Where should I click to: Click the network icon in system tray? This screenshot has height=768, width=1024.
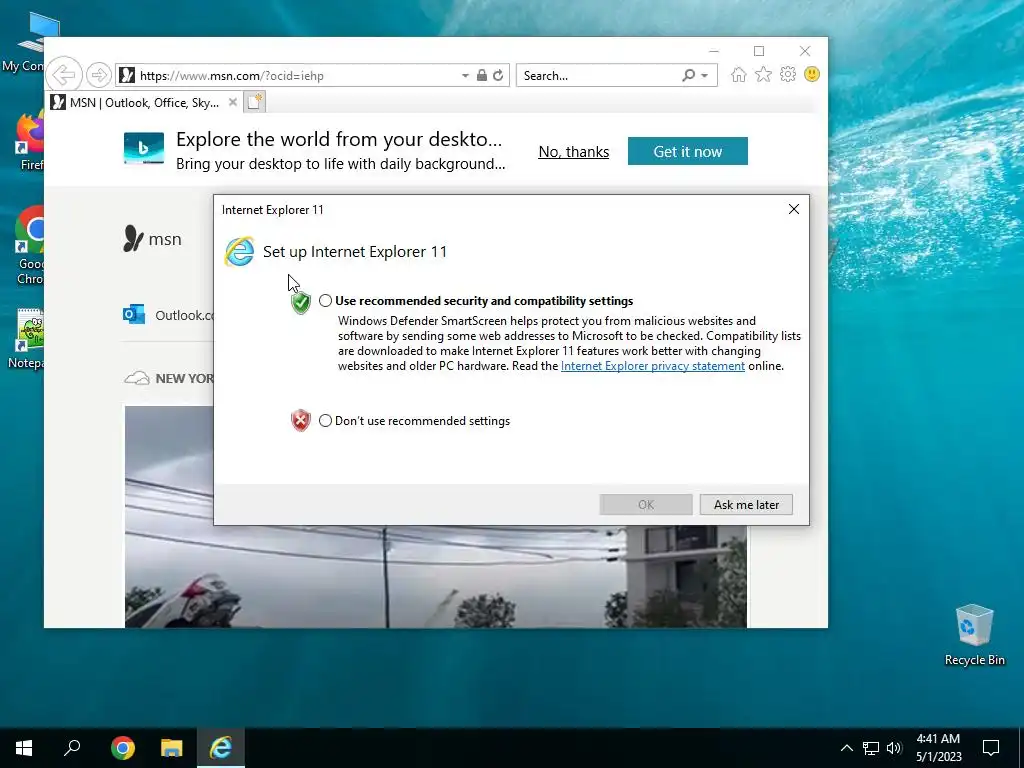click(x=871, y=748)
